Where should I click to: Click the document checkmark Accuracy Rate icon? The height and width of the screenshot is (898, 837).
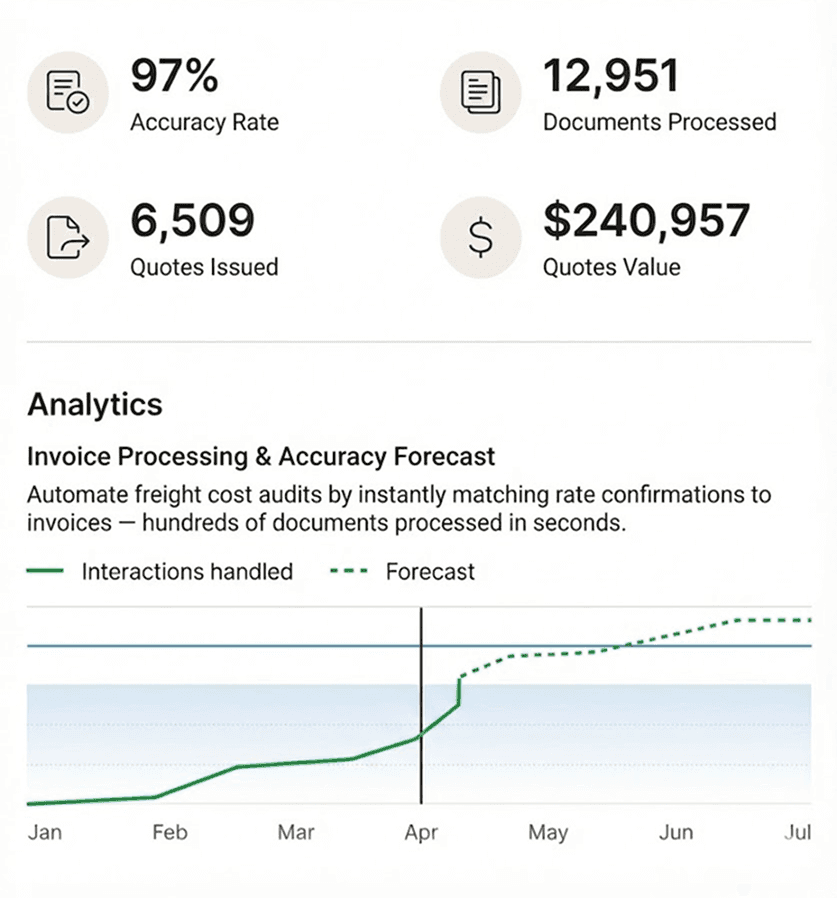[67, 91]
